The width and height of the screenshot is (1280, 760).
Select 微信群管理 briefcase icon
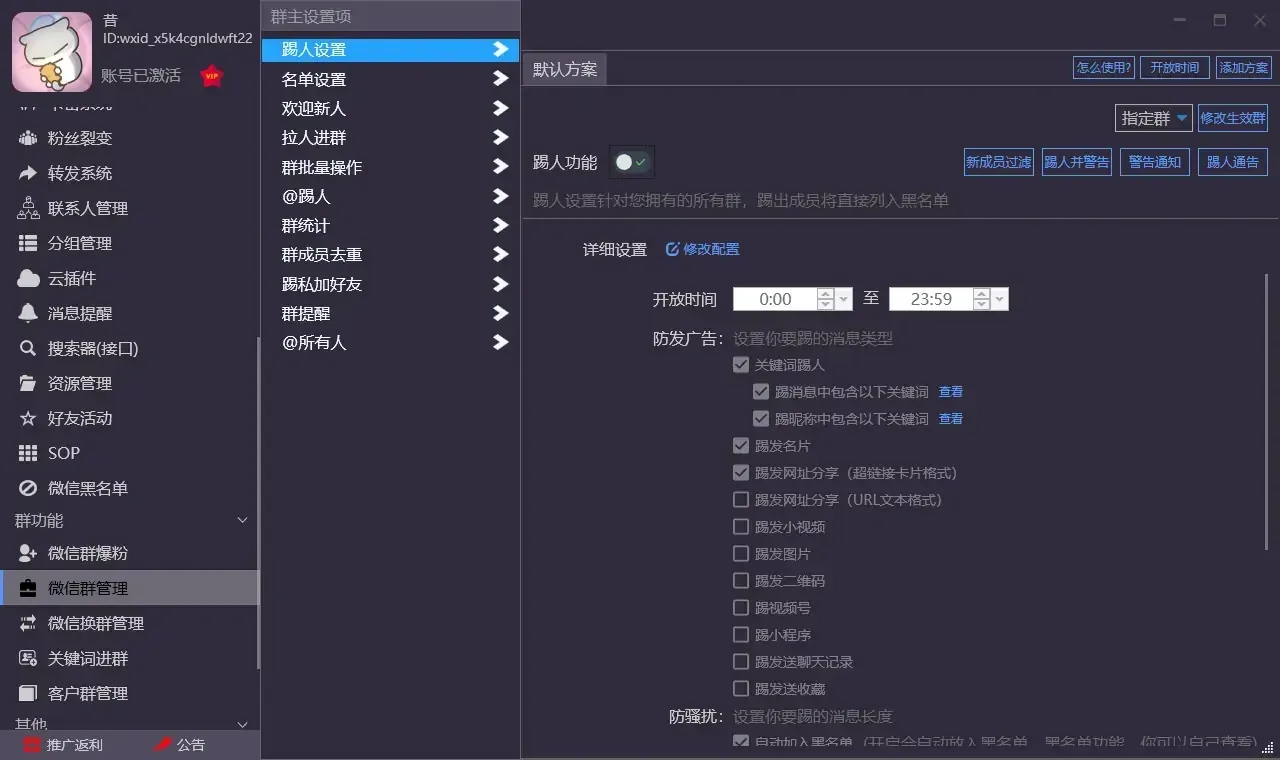tap(28, 588)
